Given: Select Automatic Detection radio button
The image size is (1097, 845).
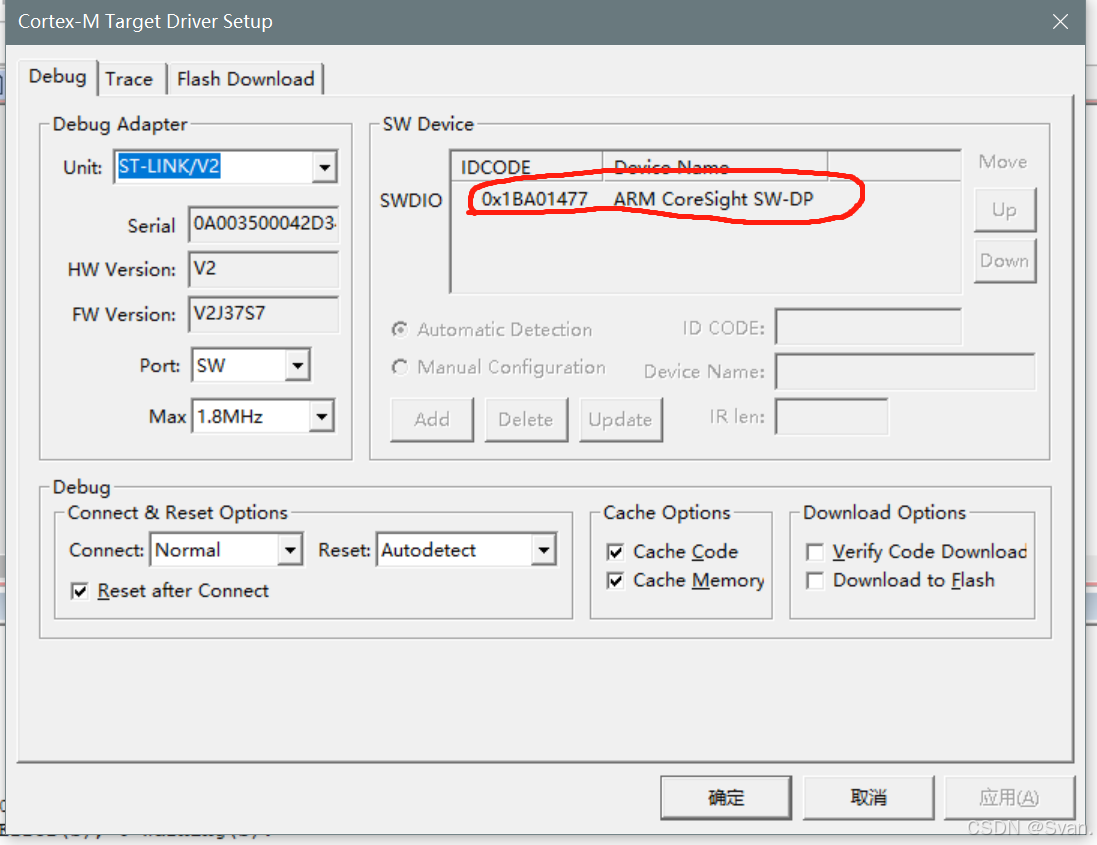Looking at the screenshot, I should (x=399, y=329).
